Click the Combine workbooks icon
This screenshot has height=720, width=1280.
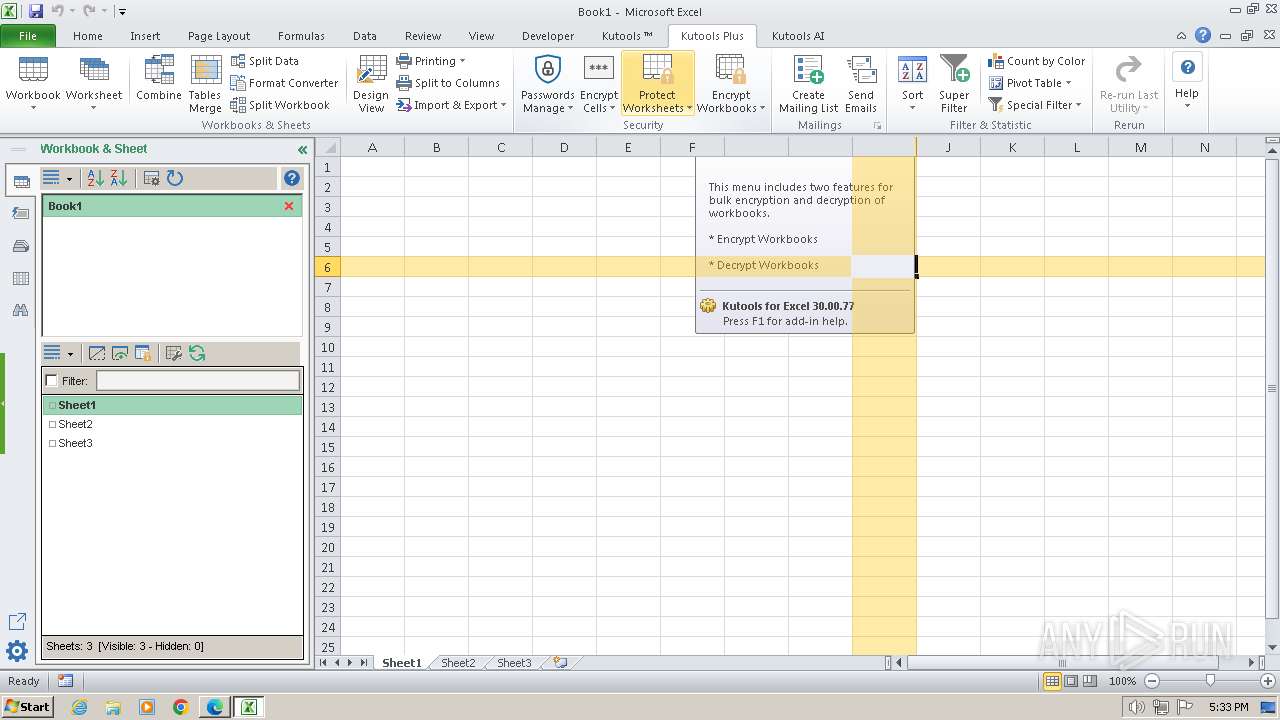pos(159,80)
